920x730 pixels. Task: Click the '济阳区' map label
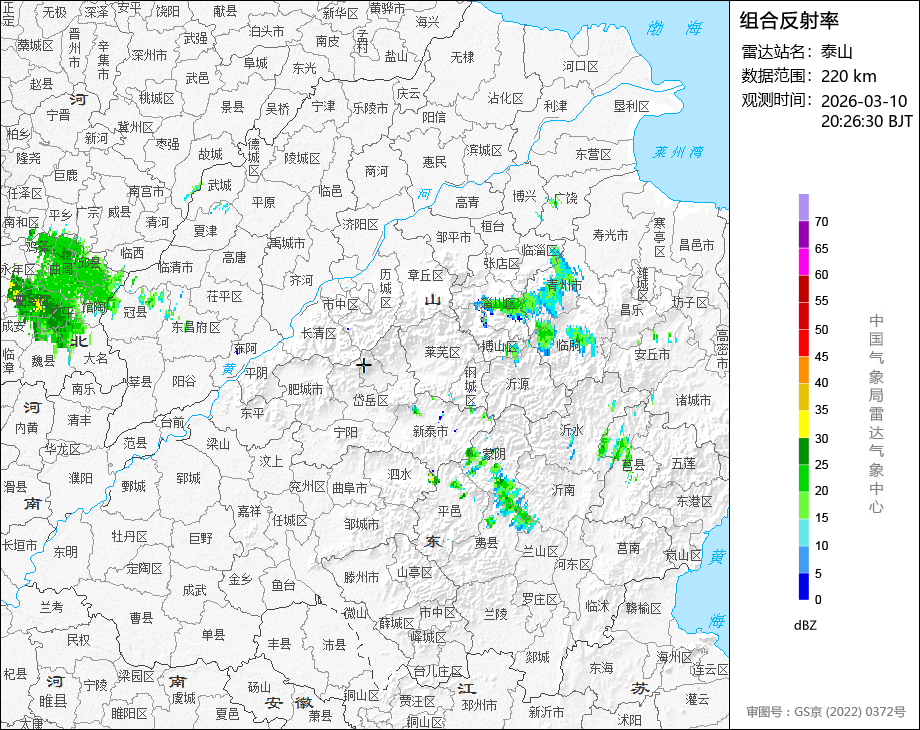360,224
